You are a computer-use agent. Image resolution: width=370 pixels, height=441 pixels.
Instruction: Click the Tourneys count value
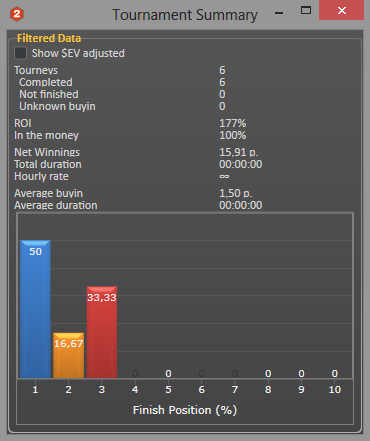(x=222, y=70)
